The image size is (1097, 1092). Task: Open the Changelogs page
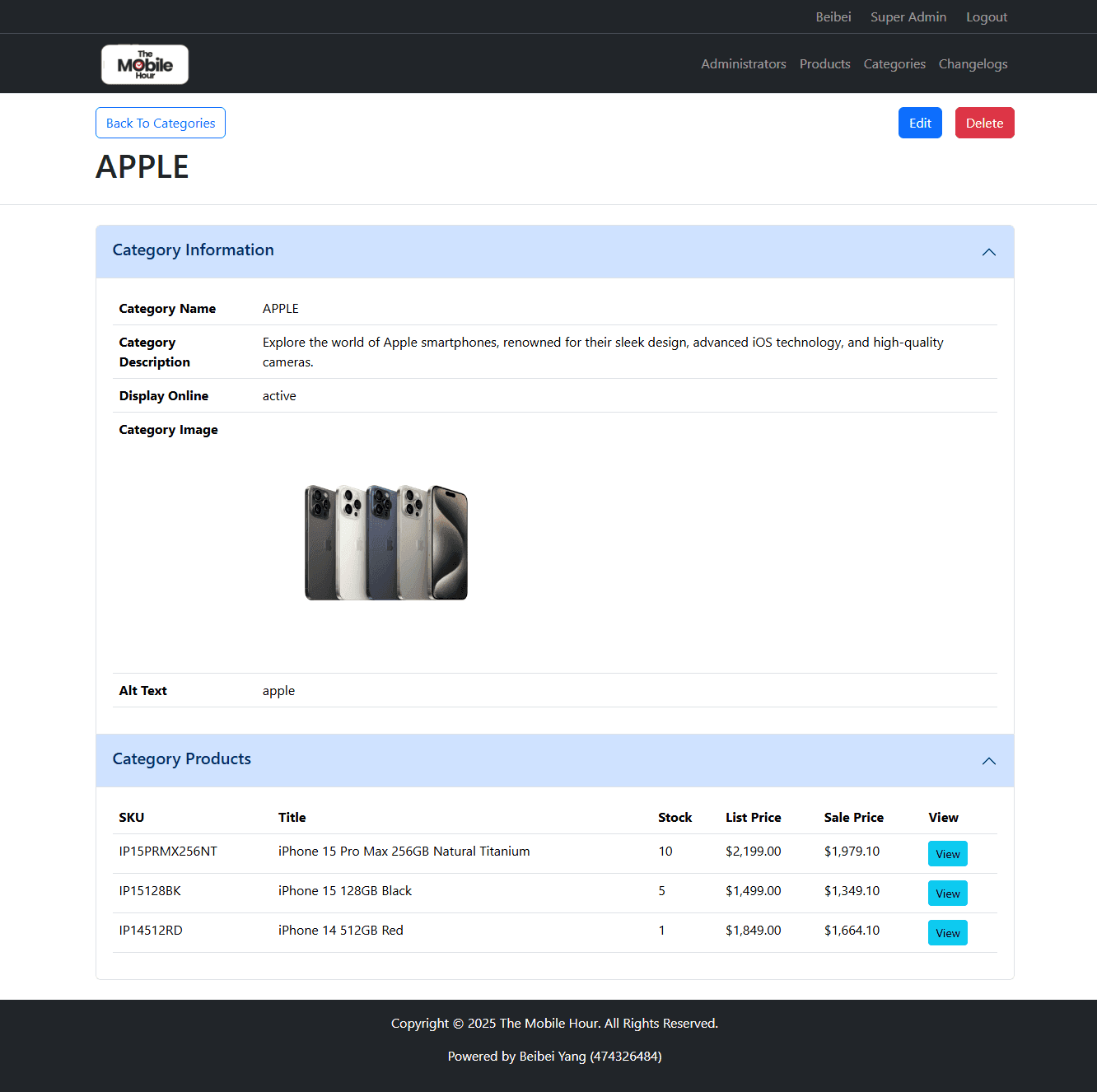(x=973, y=64)
